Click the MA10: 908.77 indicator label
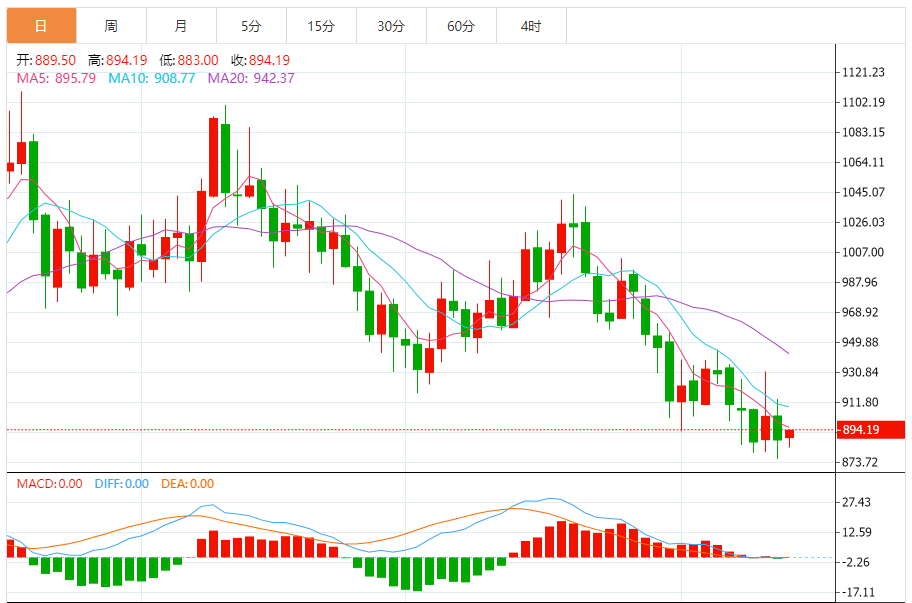The image size is (912, 603). pos(152,79)
